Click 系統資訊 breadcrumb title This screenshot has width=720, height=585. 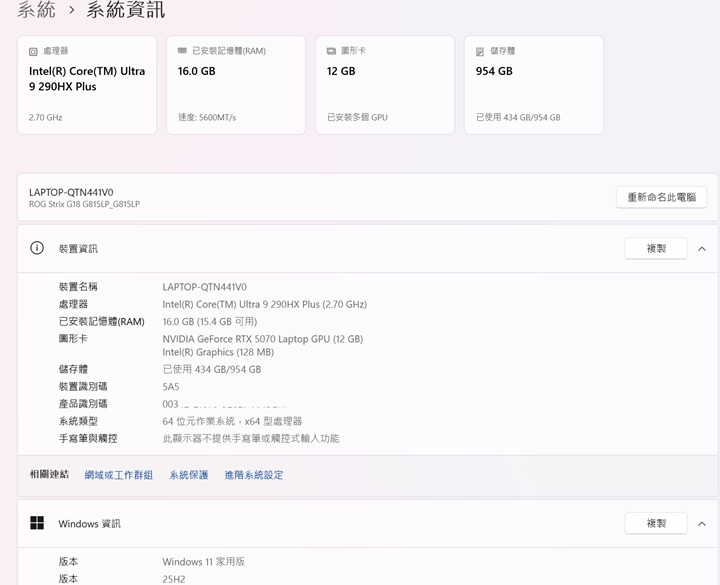pyautogui.click(x=125, y=9)
